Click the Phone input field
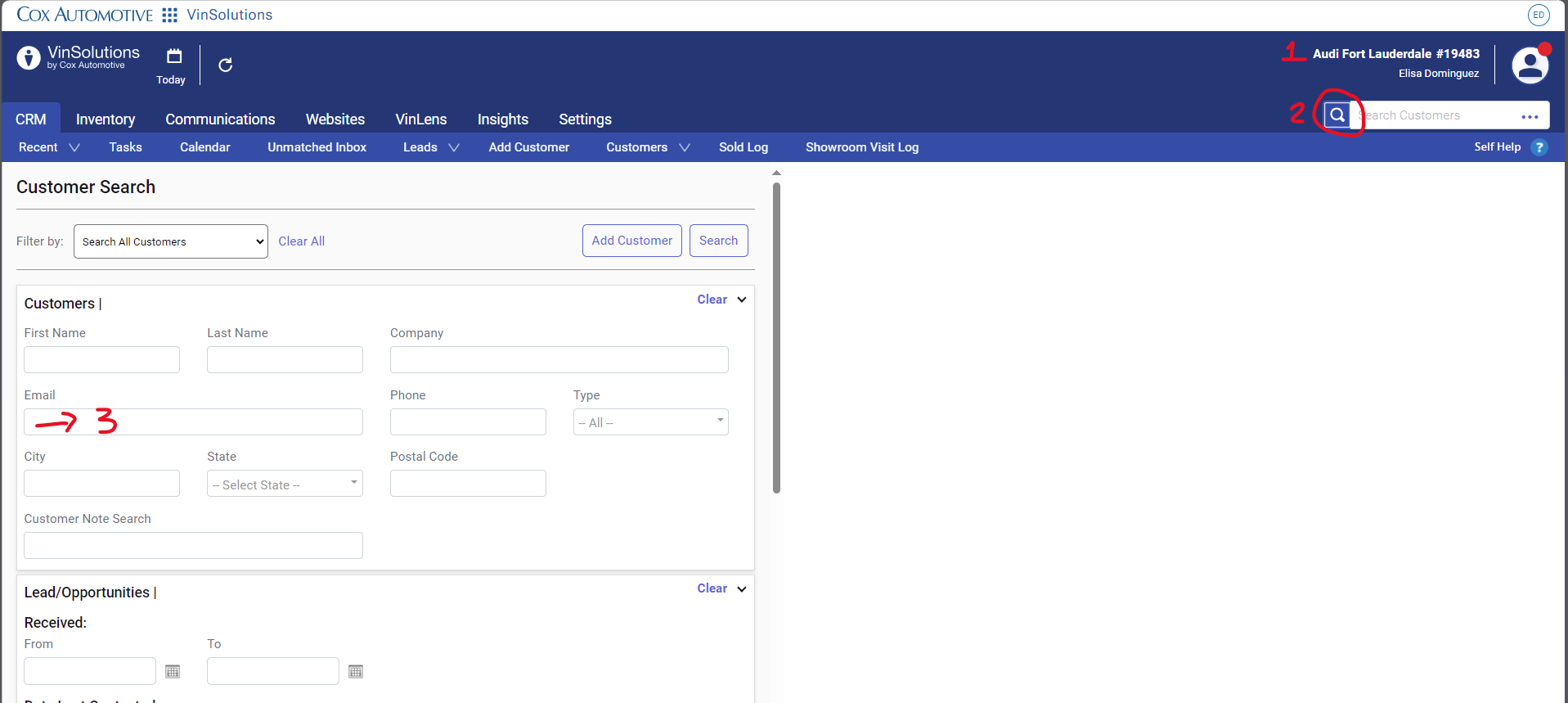The width and height of the screenshot is (1568, 703). click(x=468, y=422)
